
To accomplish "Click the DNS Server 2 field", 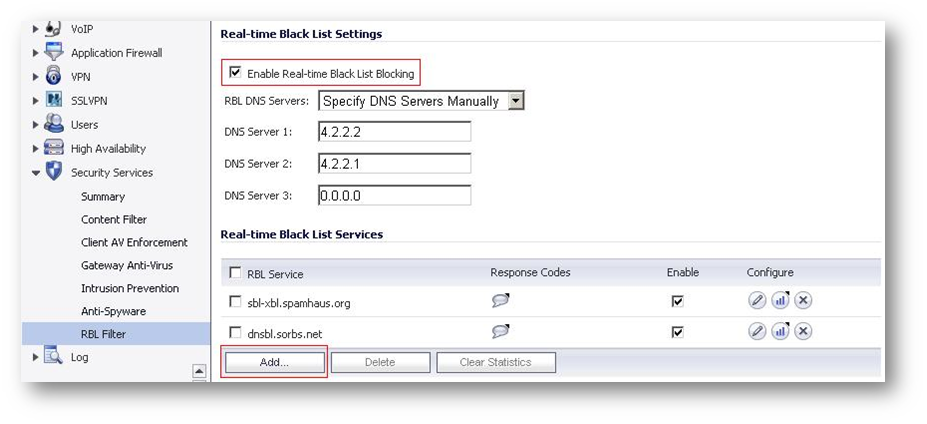I will 394,164.
